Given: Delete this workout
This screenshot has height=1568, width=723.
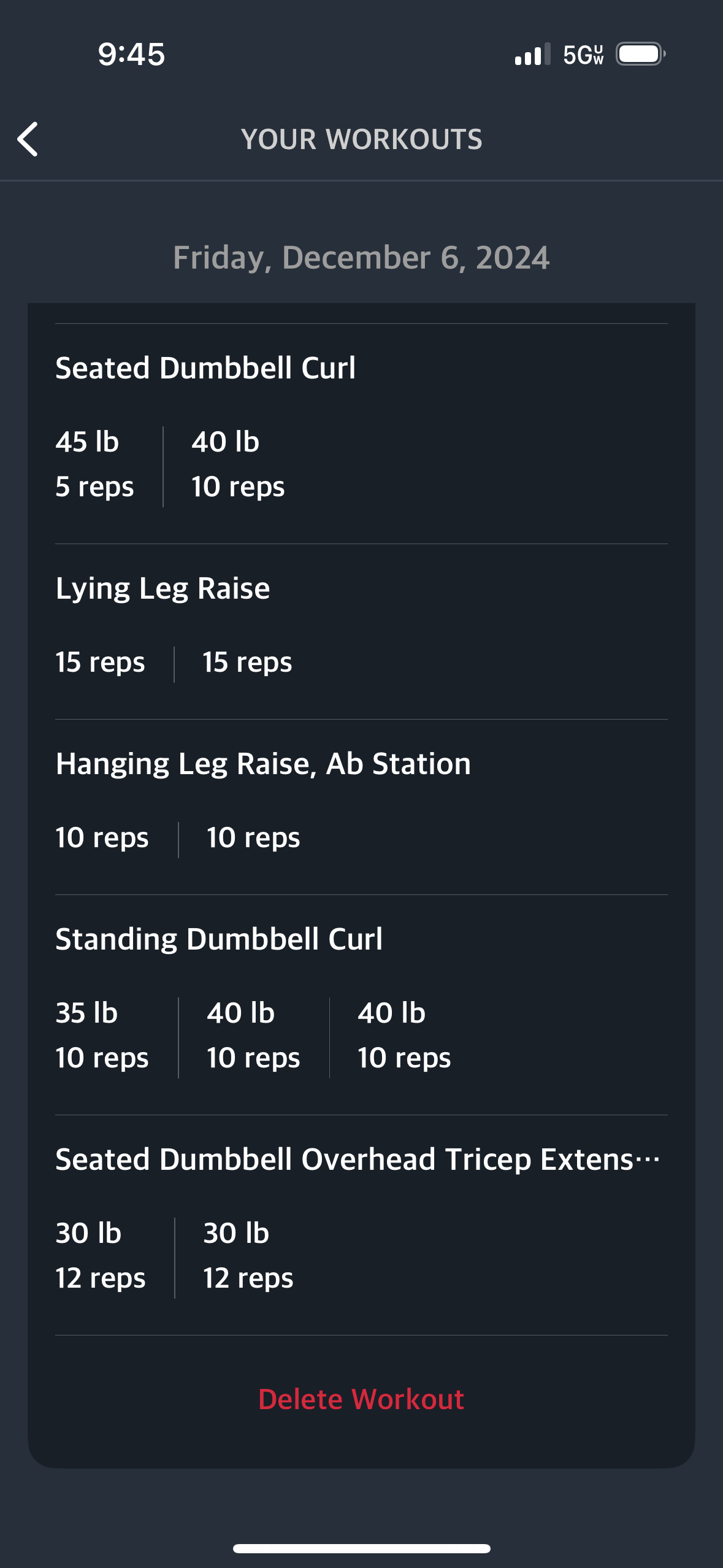Looking at the screenshot, I should pyautogui.click(x=361, y=1399).
